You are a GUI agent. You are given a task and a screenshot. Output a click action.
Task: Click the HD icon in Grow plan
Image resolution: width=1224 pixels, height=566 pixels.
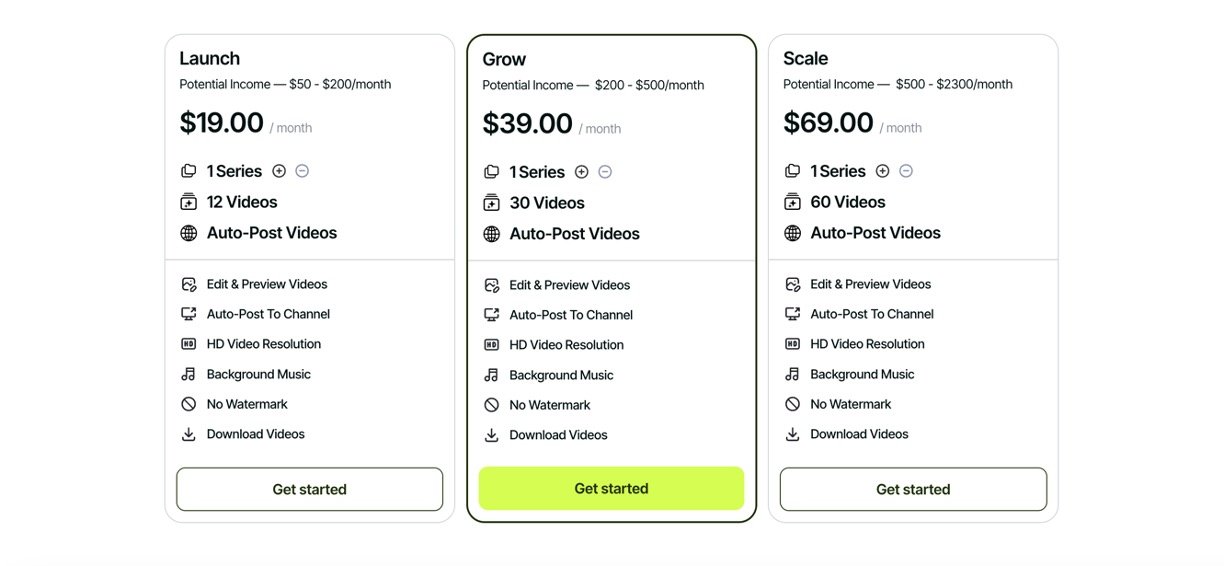point(491,345)
